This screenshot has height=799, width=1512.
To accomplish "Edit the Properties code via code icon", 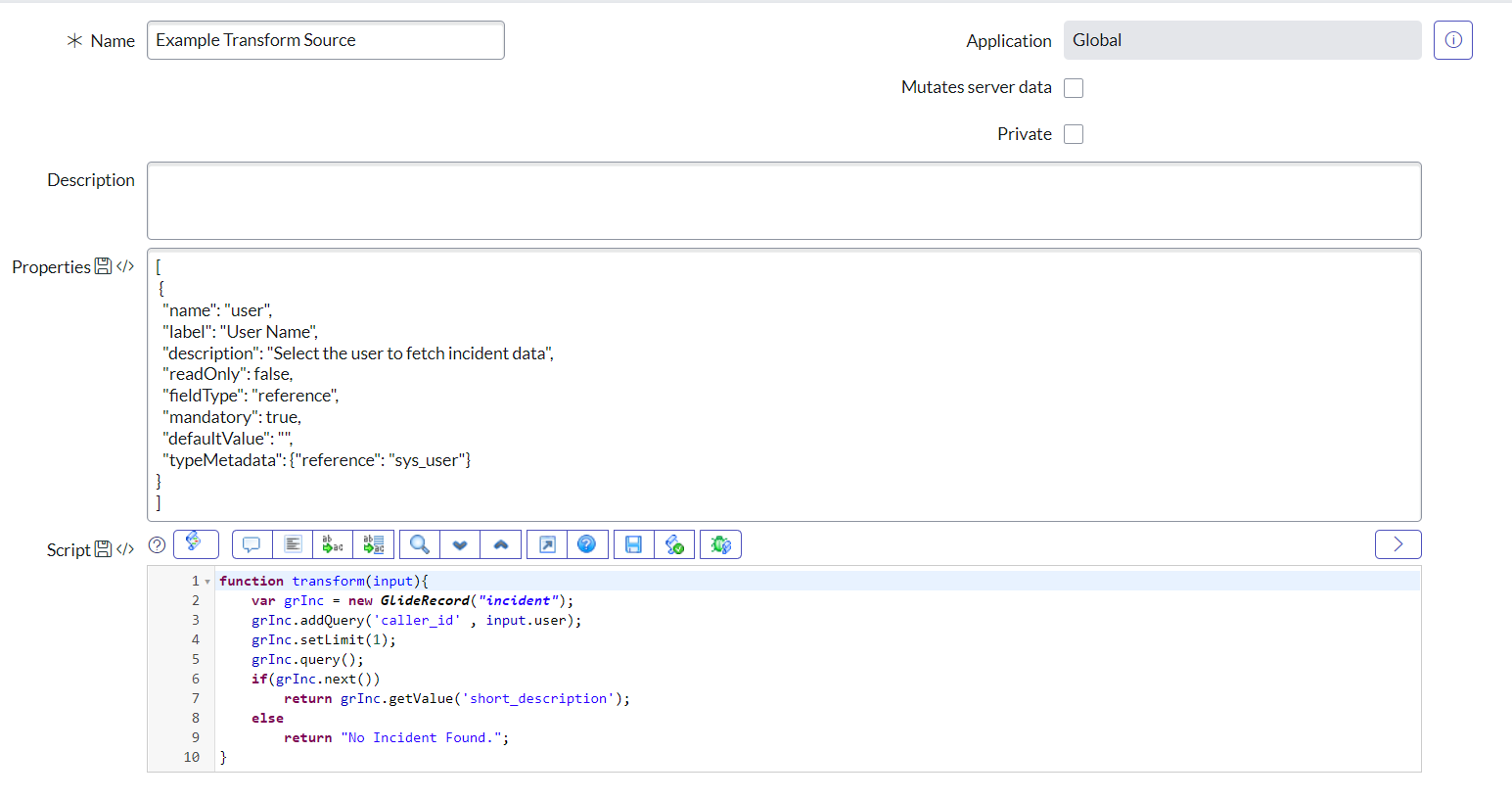I will click(127, 266).
